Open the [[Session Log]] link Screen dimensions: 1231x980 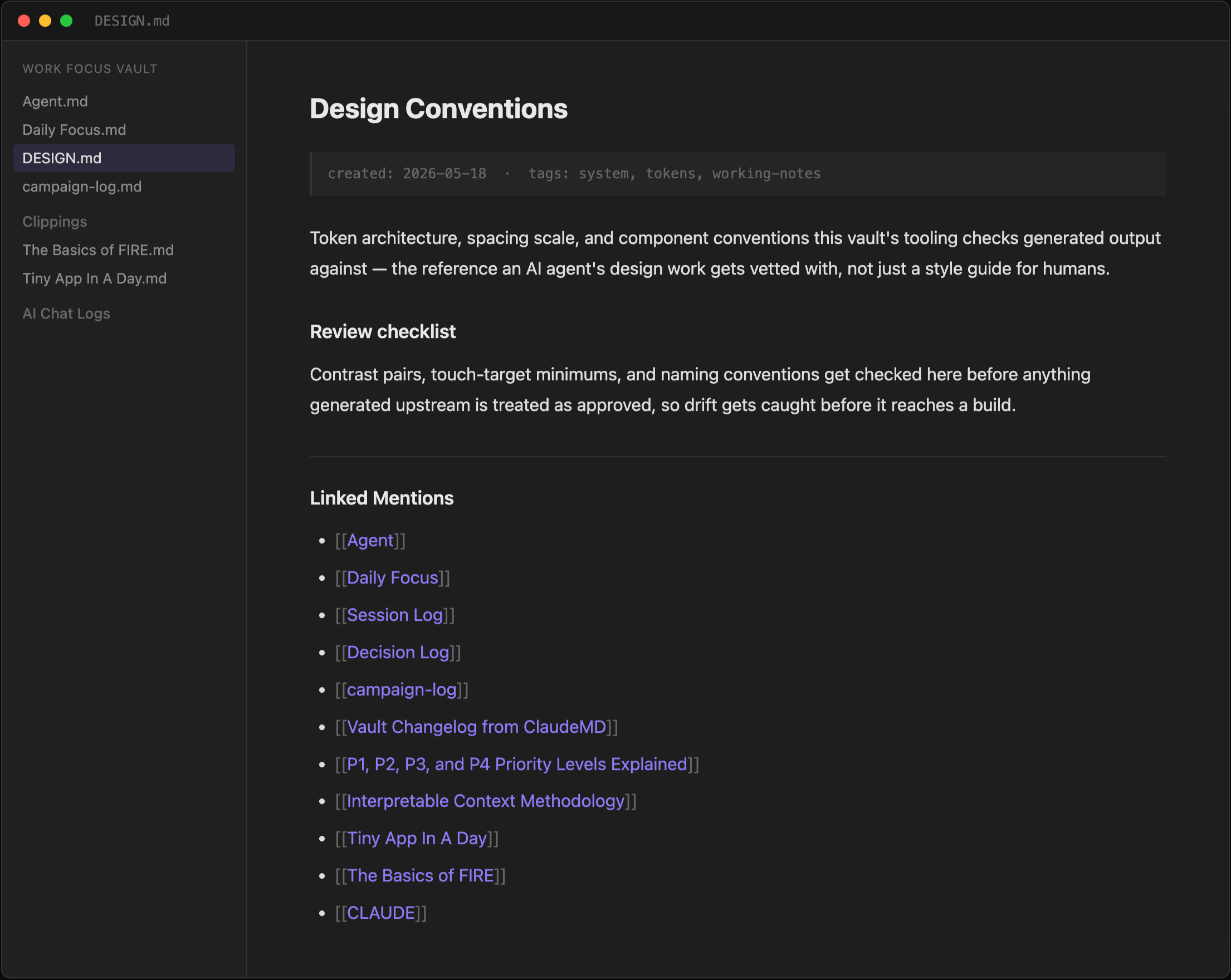point(395,615)
